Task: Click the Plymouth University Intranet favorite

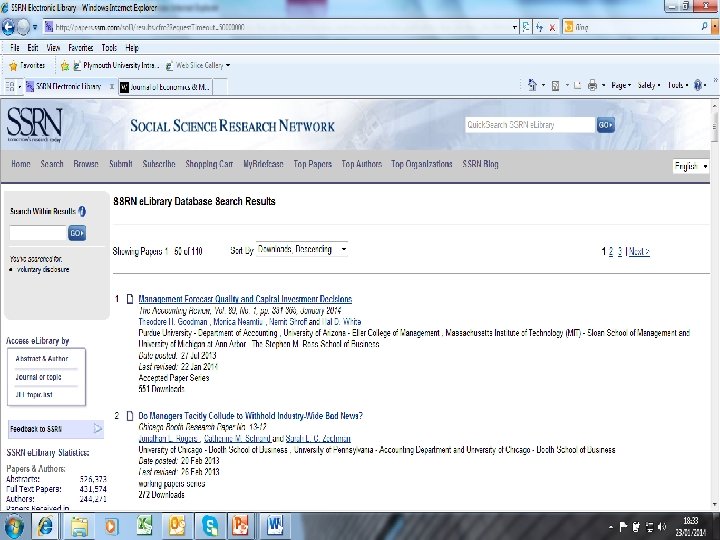Action: tap(115, 65)
